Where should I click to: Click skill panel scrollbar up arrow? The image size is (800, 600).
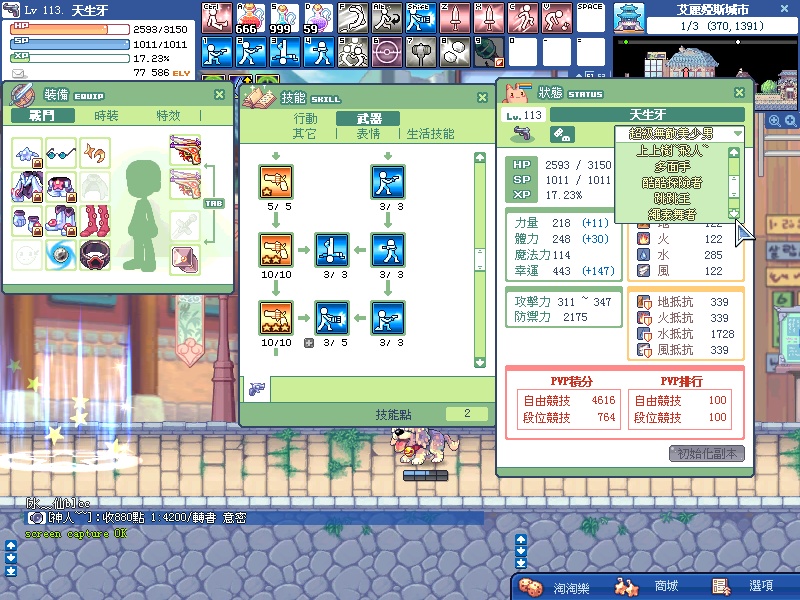[480, 157]
